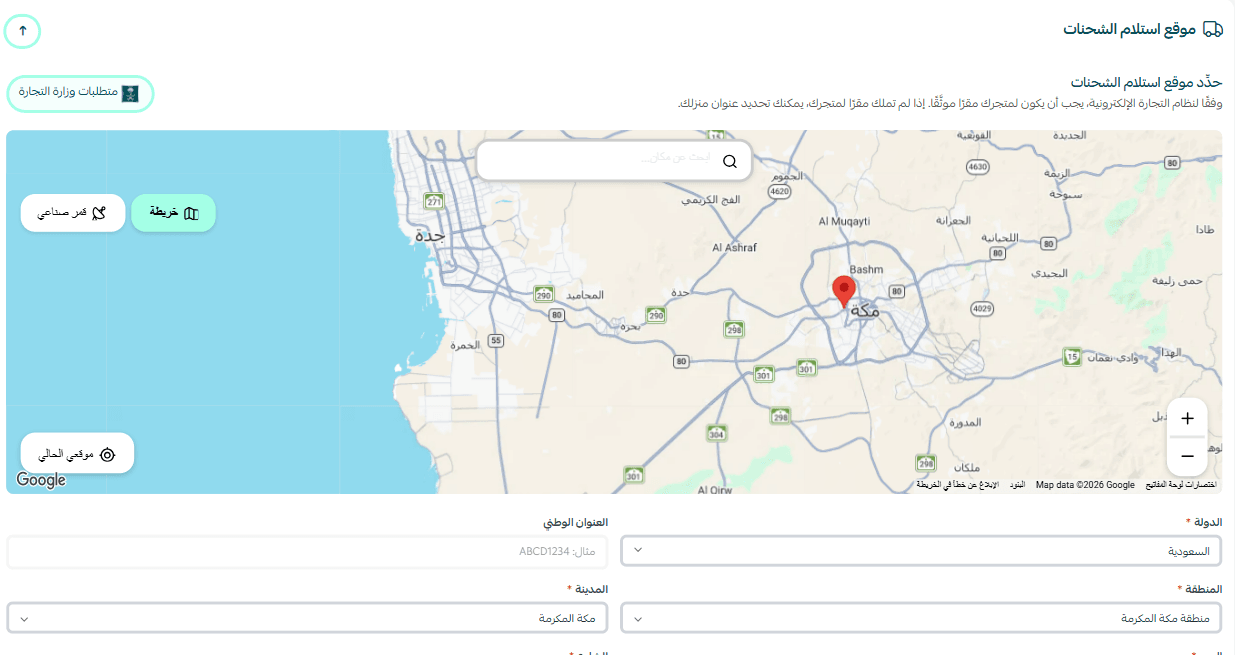
Task: Click the Google logo on the map
Action: [41, 480]
